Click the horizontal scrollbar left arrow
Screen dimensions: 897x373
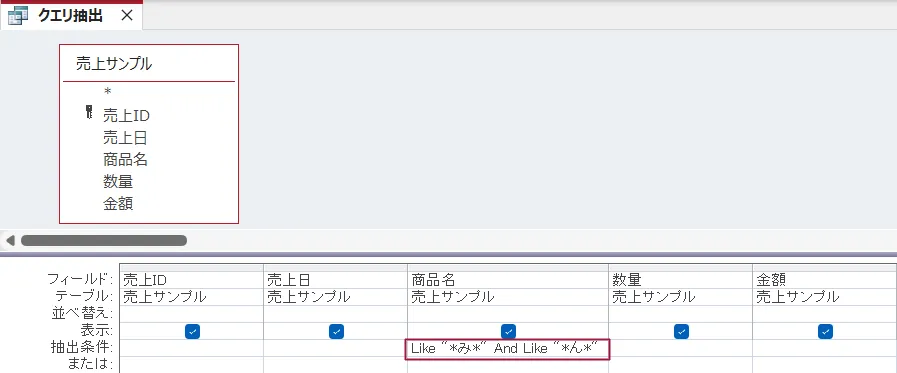click(x=10, y=240)
